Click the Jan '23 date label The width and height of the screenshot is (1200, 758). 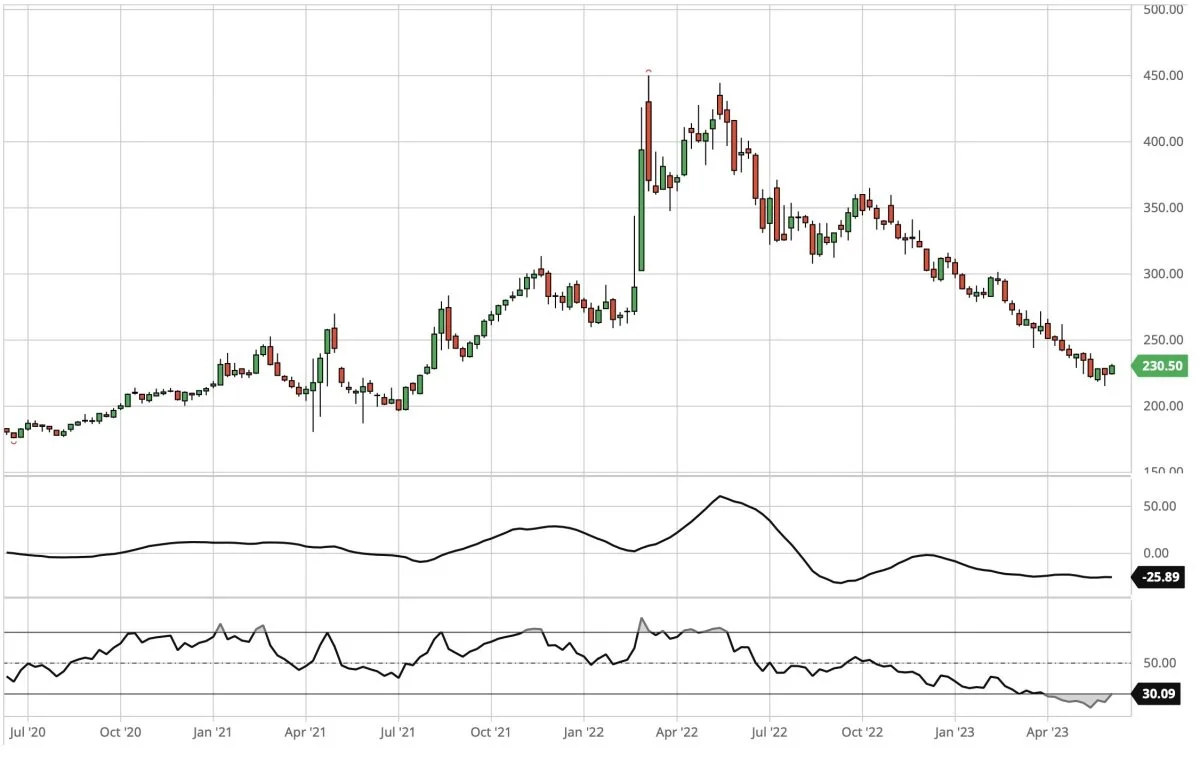955,733
